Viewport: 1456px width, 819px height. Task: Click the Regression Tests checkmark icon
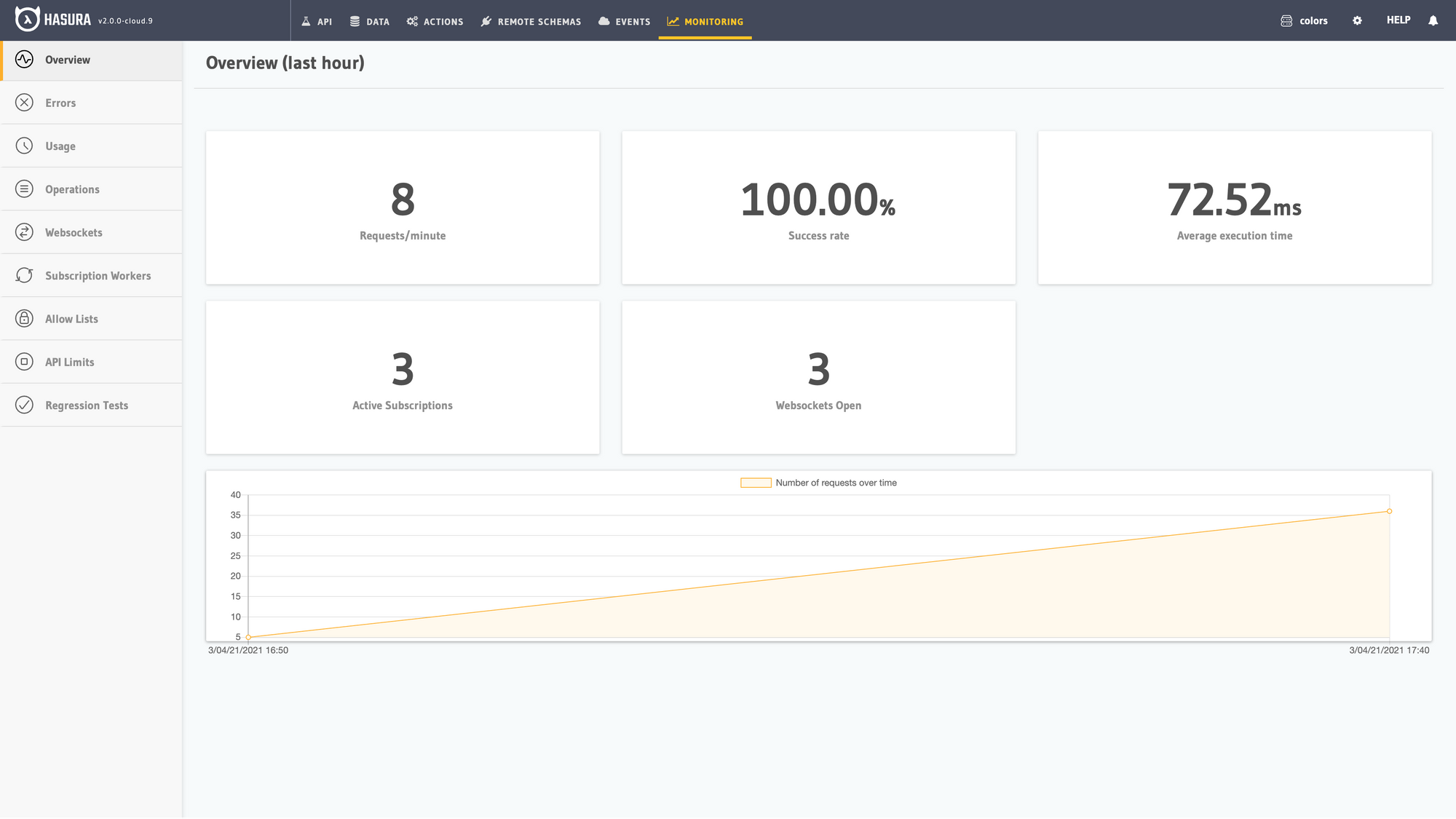[24, 405]
